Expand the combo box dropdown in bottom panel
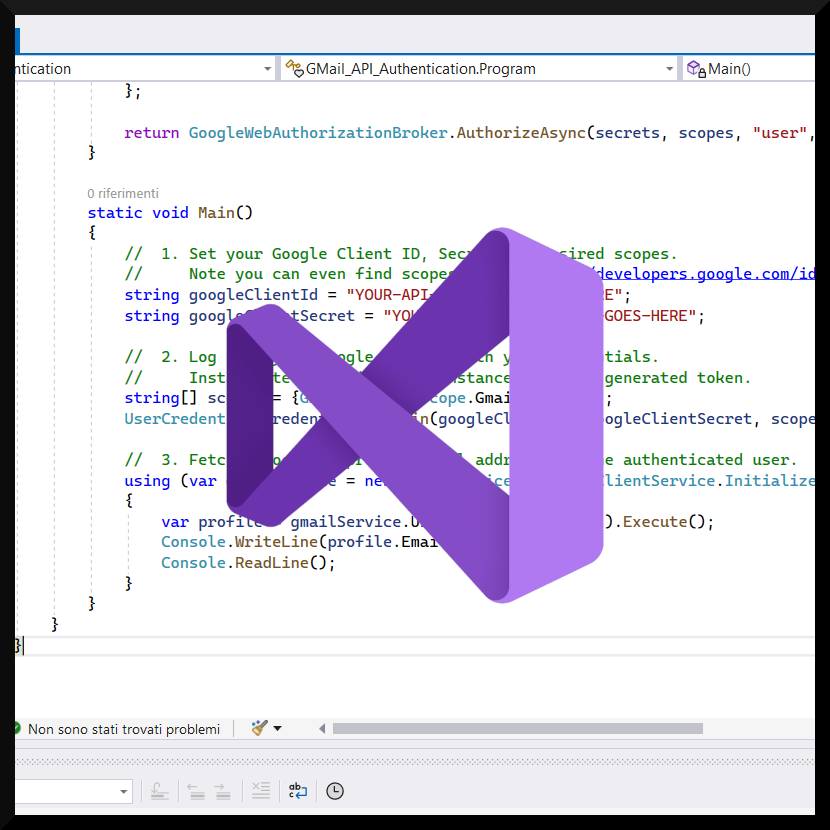This screenshot has width=830, height=830. tap(124, 790)
